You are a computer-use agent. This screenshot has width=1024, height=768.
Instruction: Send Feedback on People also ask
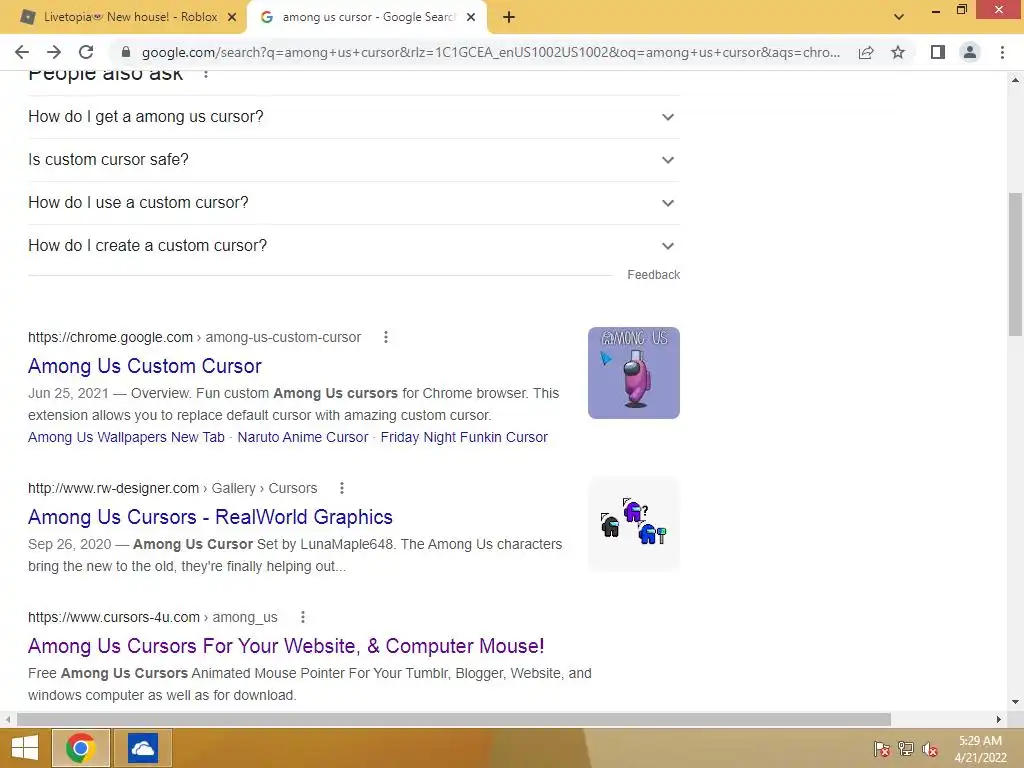[653, 275]
